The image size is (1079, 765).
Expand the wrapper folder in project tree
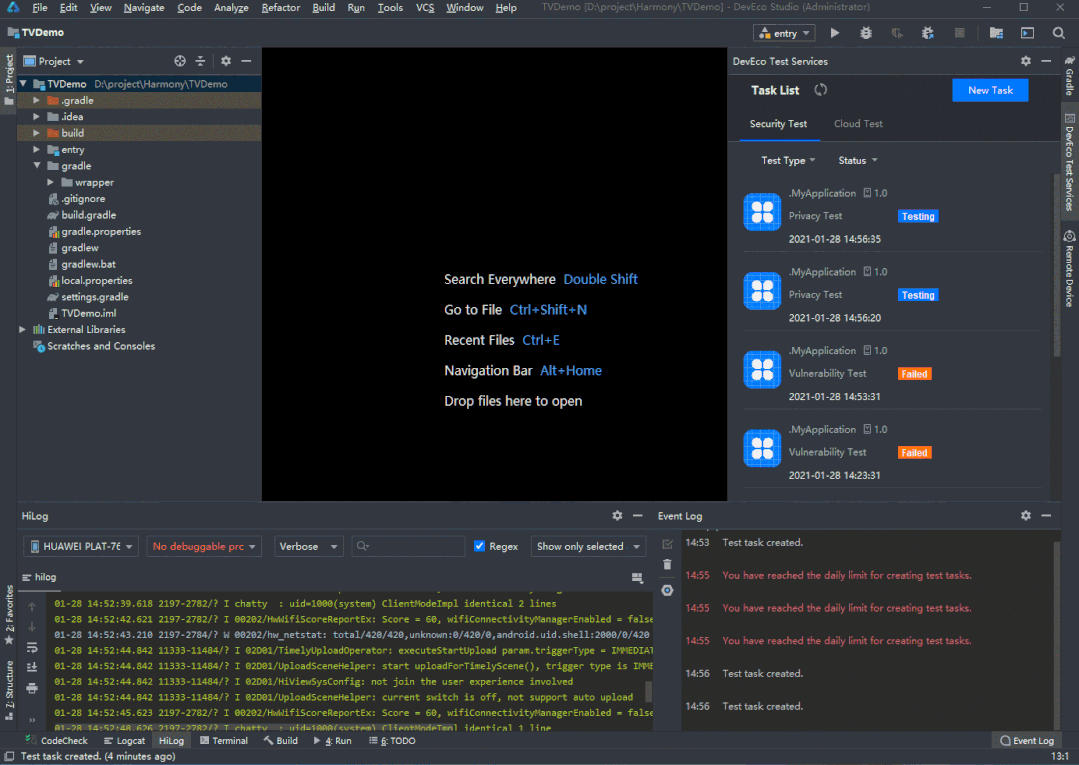coord(51,183)
